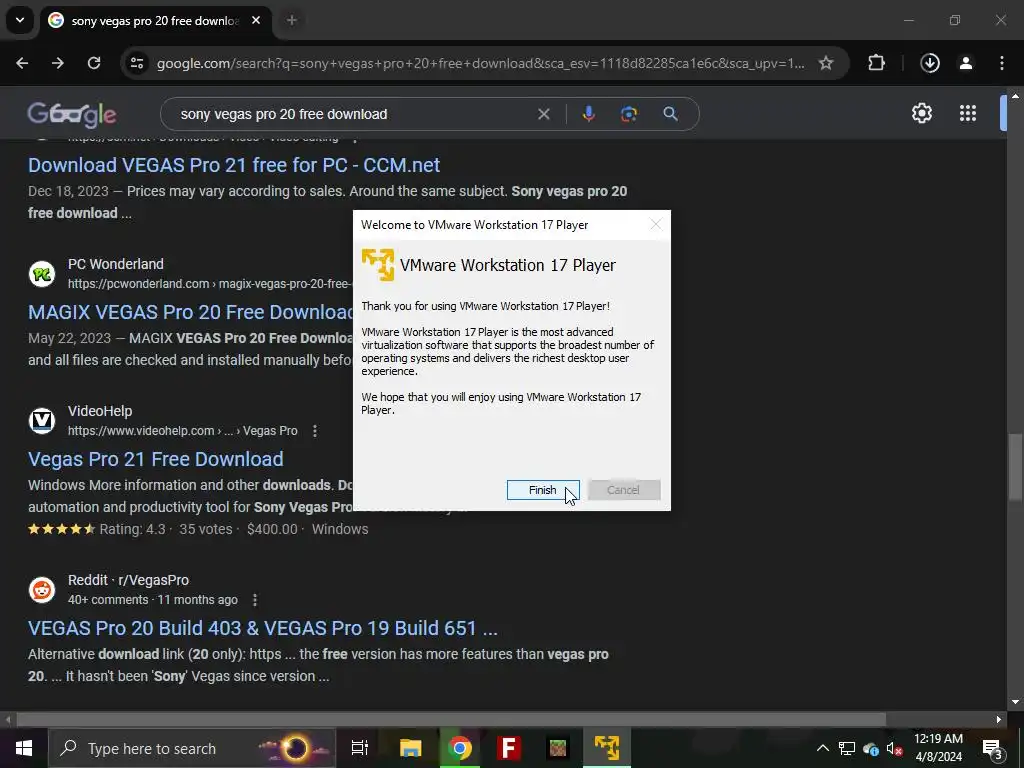Click the google.com URL address bar
Screen dimensions: 1024x768
tap(480, 63)
